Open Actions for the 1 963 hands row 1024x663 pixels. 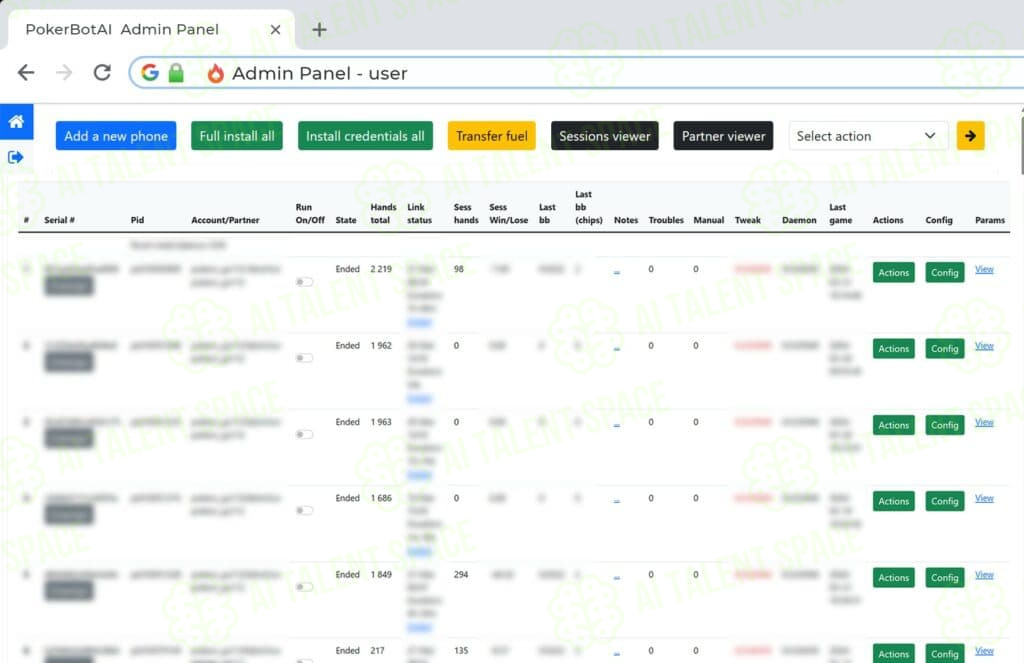893,425
